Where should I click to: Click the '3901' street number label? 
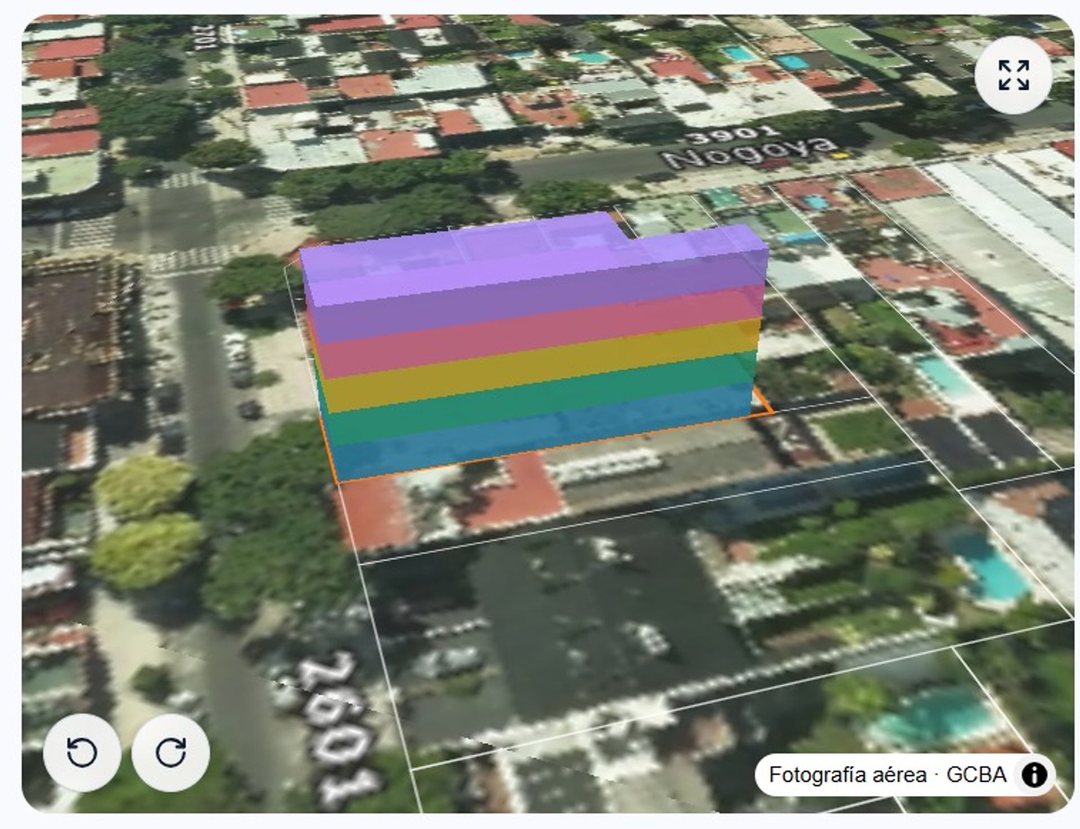pos(731,134)
